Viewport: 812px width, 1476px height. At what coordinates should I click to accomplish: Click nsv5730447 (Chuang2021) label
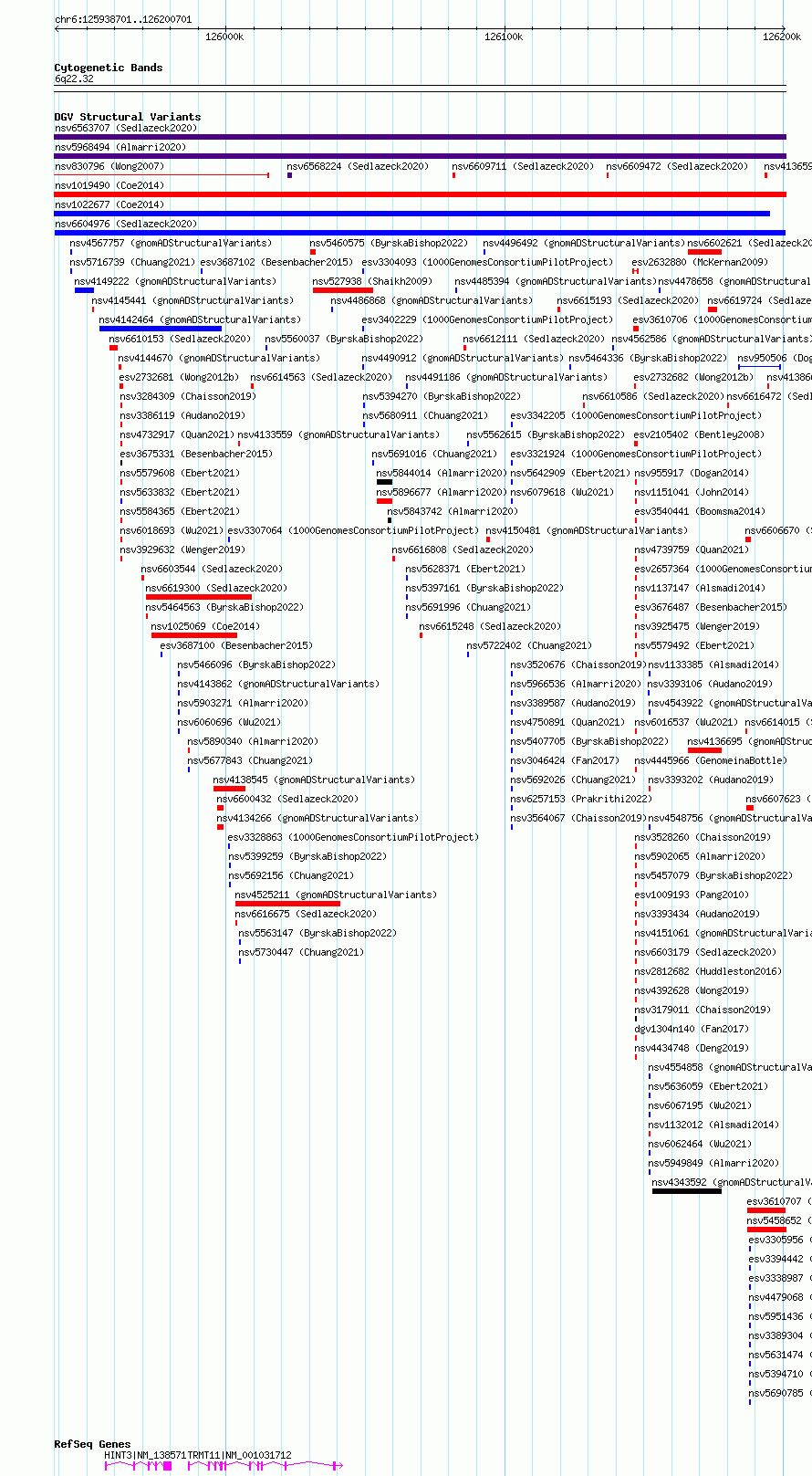coord(301,952)
